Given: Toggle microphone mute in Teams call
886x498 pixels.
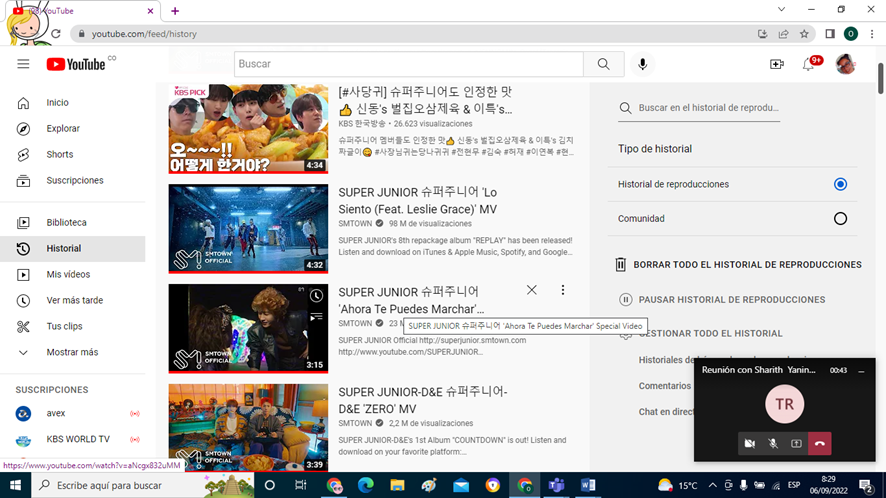Looking at the screenshot, I should (773, 444).
